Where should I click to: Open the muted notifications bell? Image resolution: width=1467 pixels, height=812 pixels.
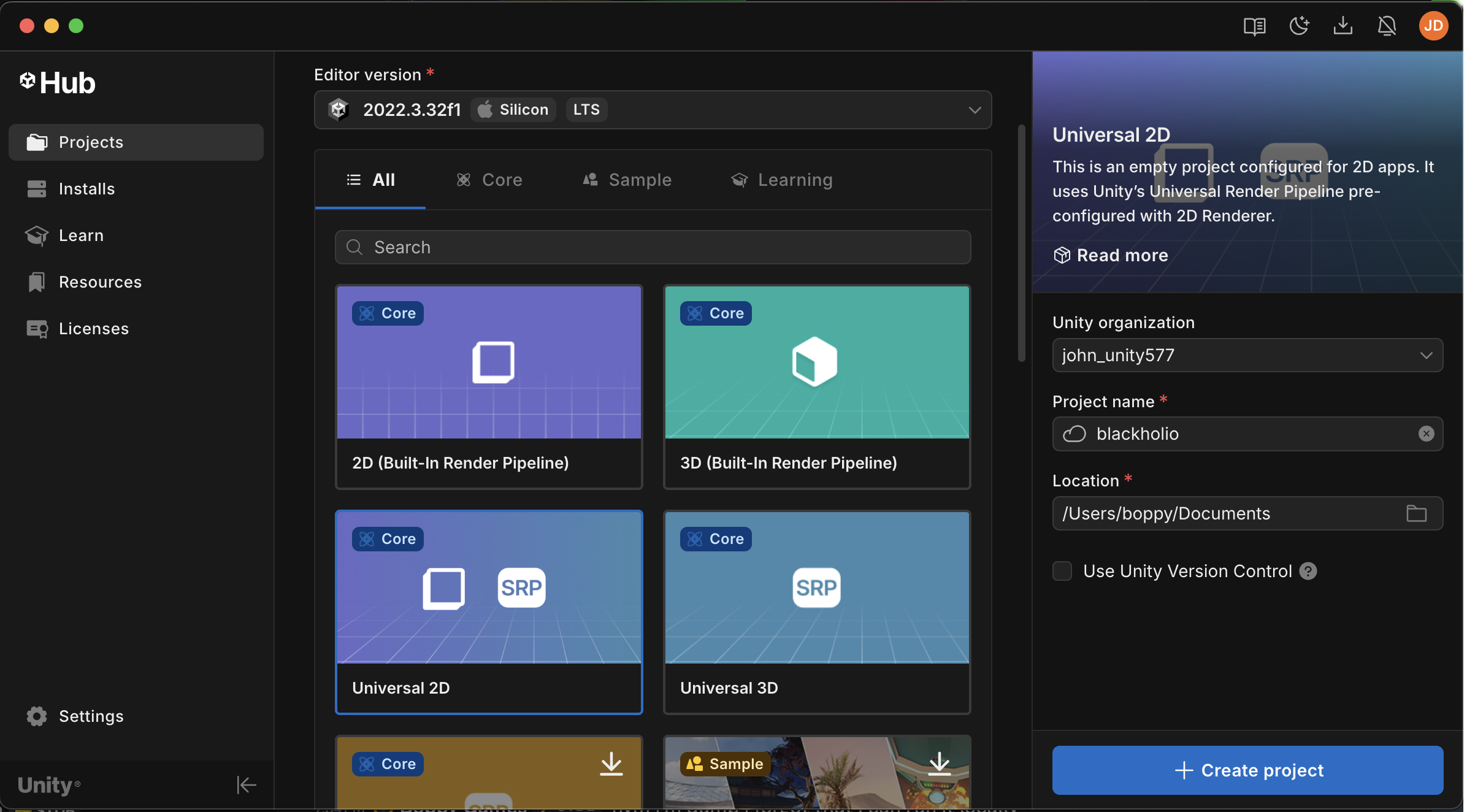coord(1387,26)
